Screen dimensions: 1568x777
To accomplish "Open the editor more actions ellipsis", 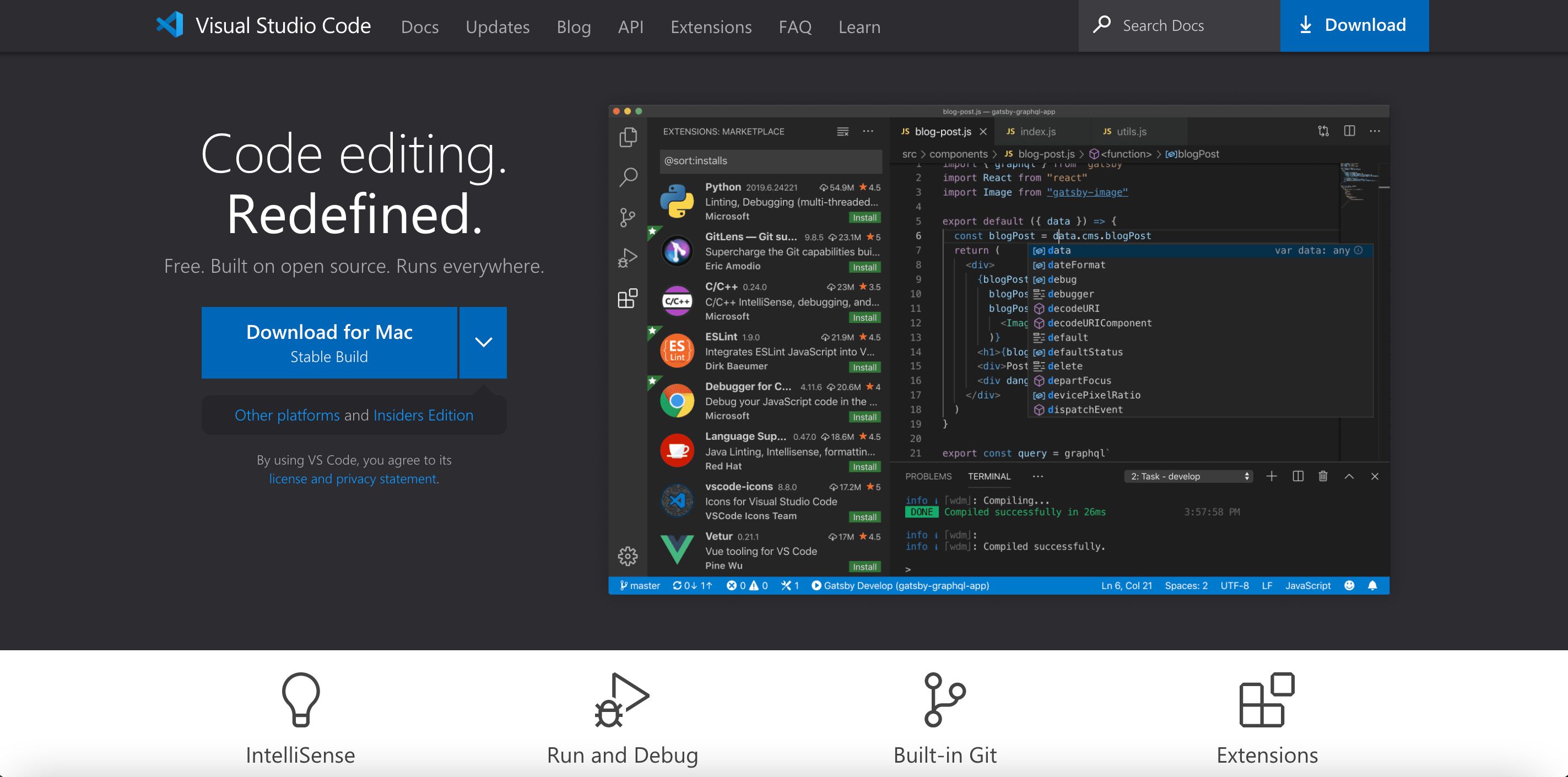I will 1375,131.
